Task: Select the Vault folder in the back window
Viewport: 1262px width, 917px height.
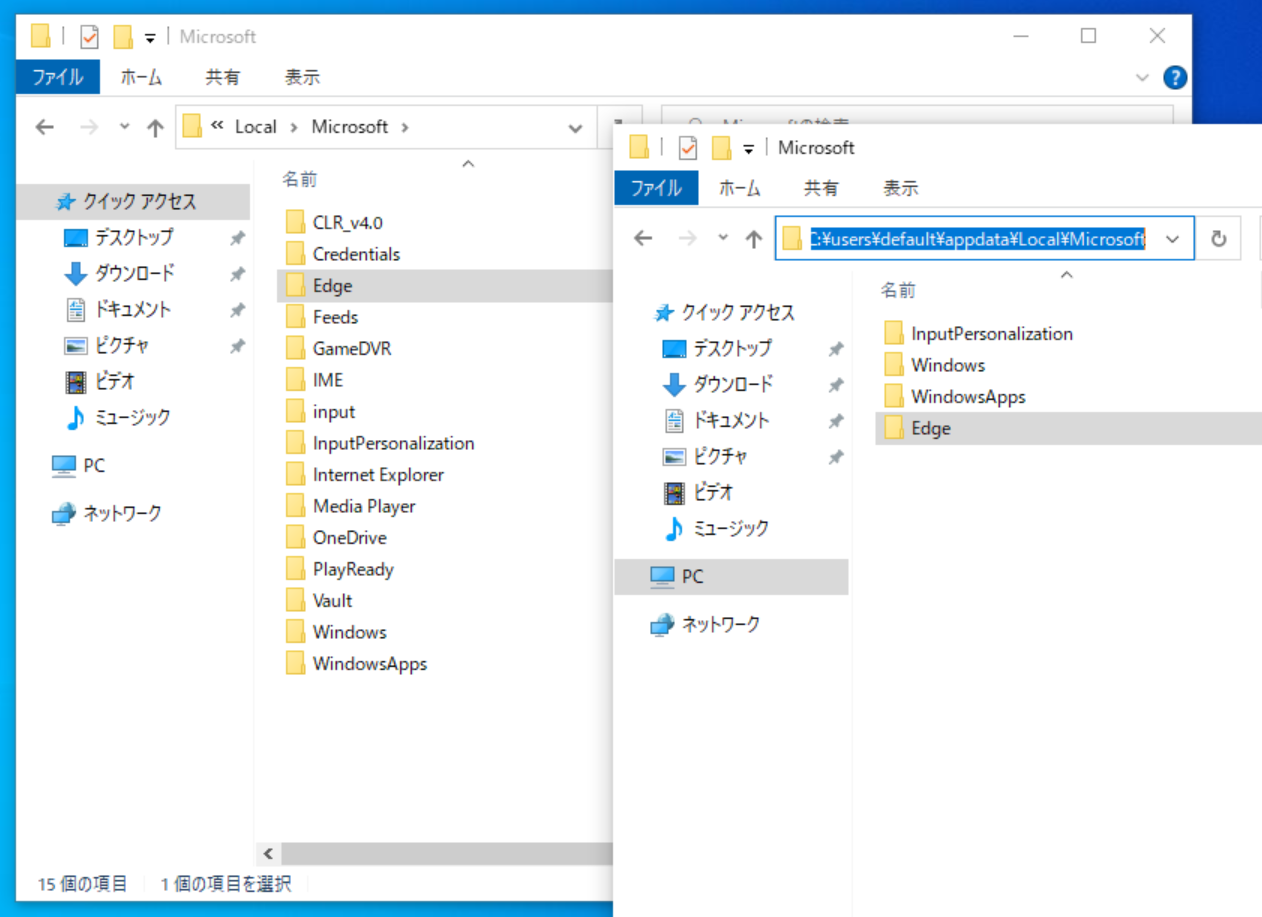Action: point(332,601)
